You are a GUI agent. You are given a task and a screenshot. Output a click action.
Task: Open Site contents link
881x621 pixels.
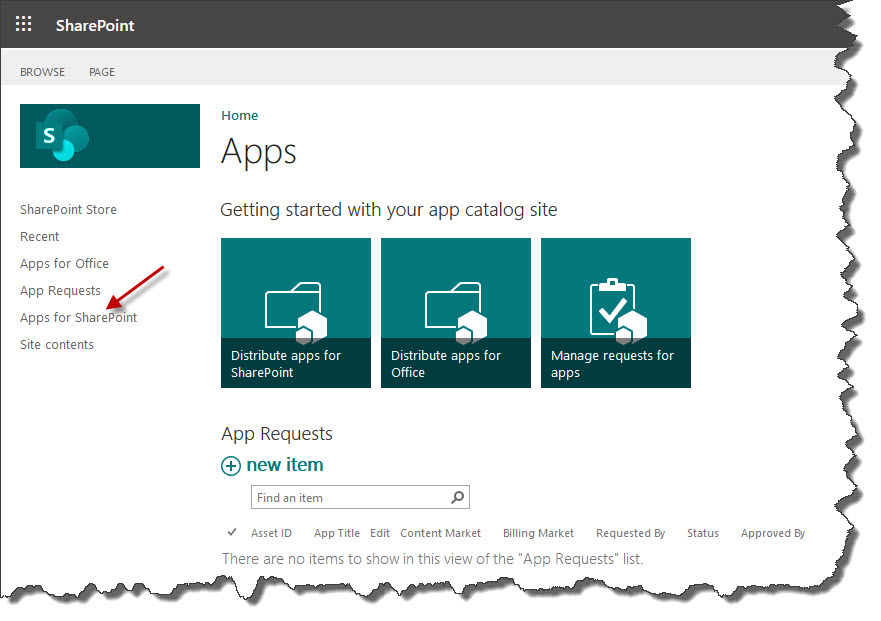pos(57,345)
